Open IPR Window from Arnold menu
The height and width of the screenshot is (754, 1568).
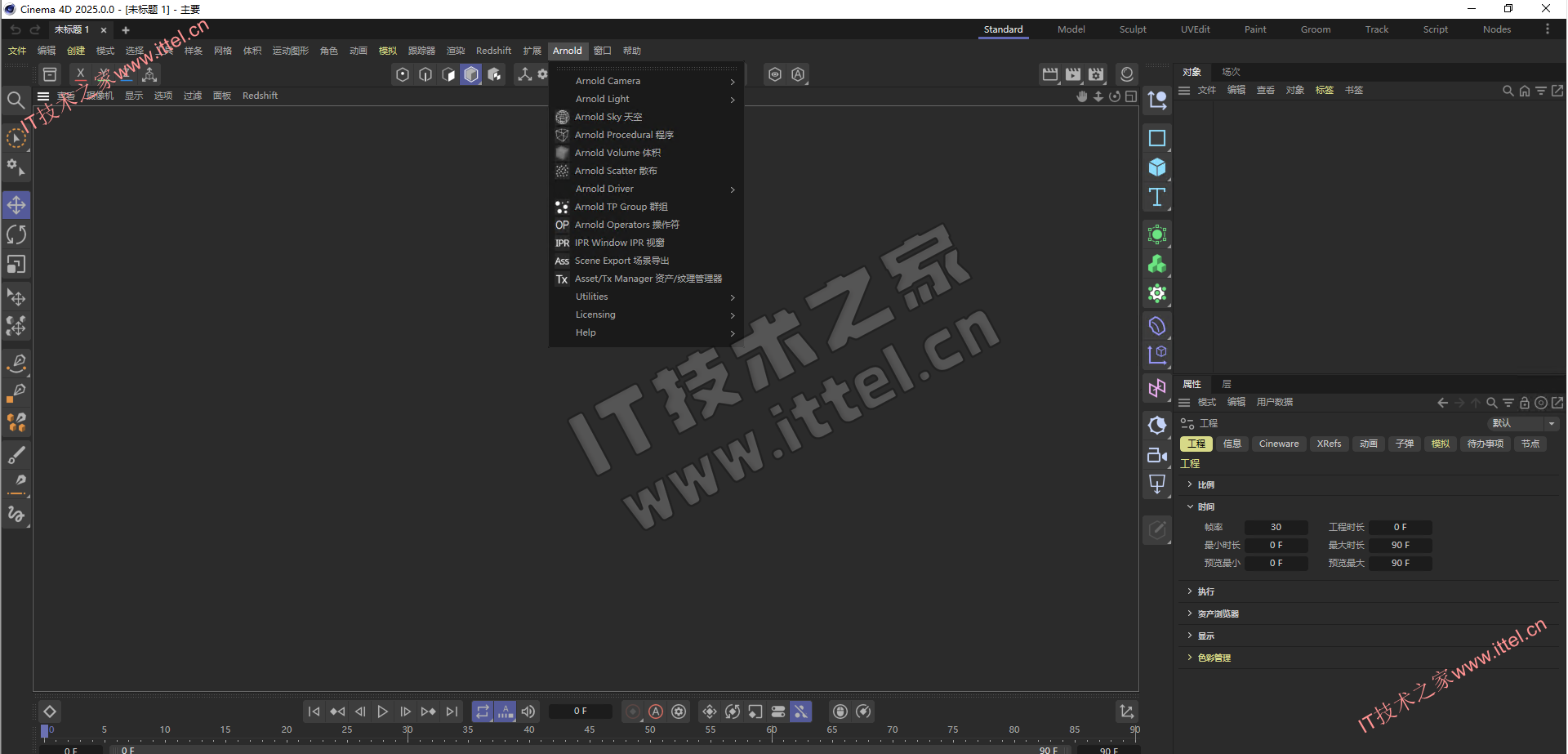coord(620,243)
